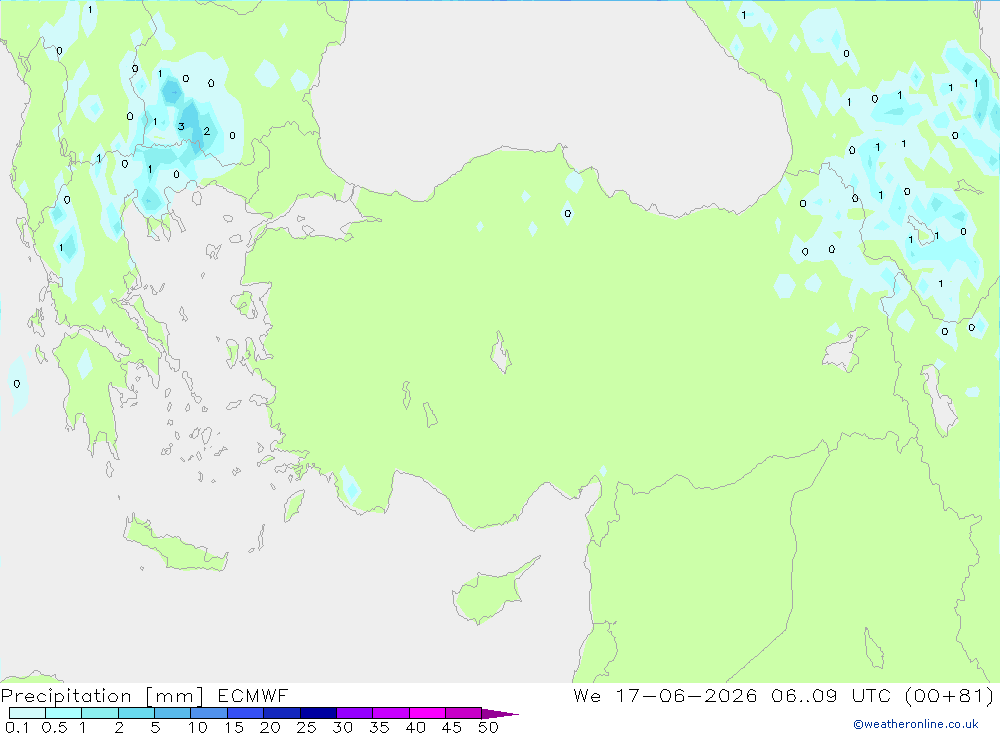The image size is (1000, 733).
Task: Select the 45–50 mm legend color box
Action: pos(464,713)
